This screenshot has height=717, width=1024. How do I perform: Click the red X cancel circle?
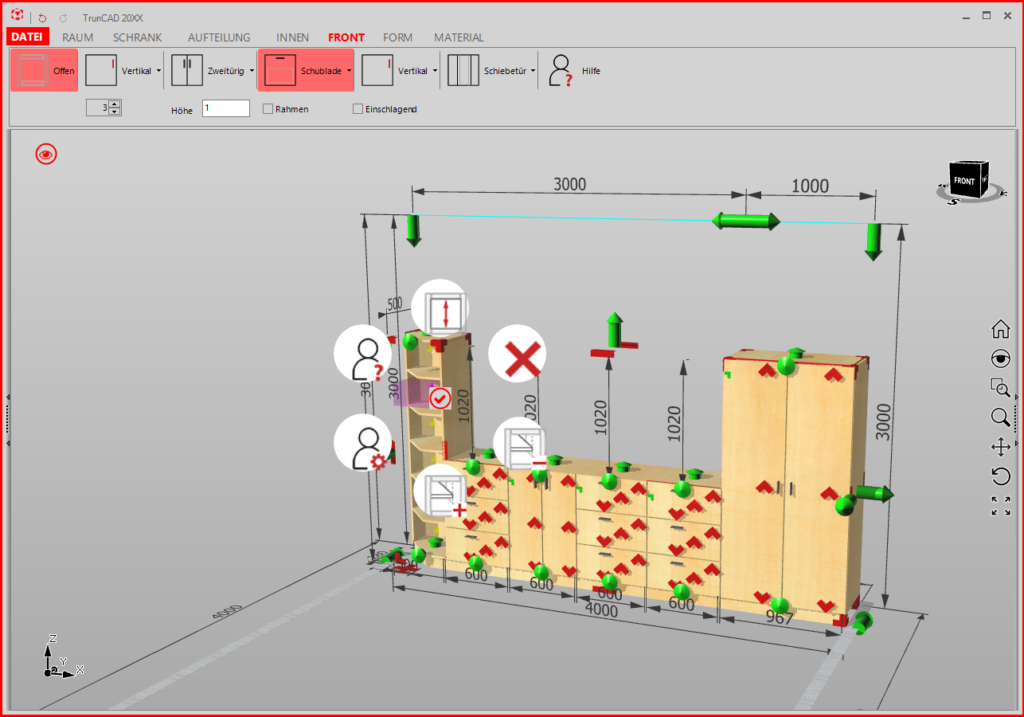click(517, 353)
